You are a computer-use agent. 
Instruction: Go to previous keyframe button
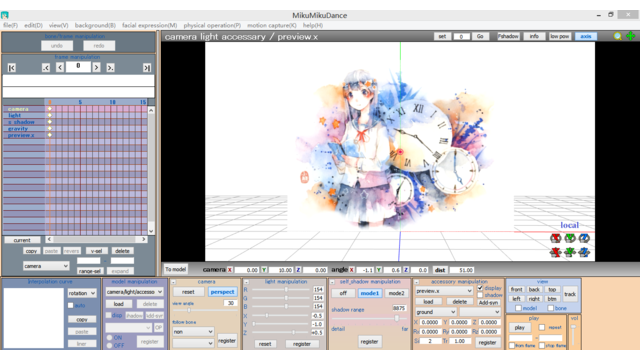(x=46, y=68)
